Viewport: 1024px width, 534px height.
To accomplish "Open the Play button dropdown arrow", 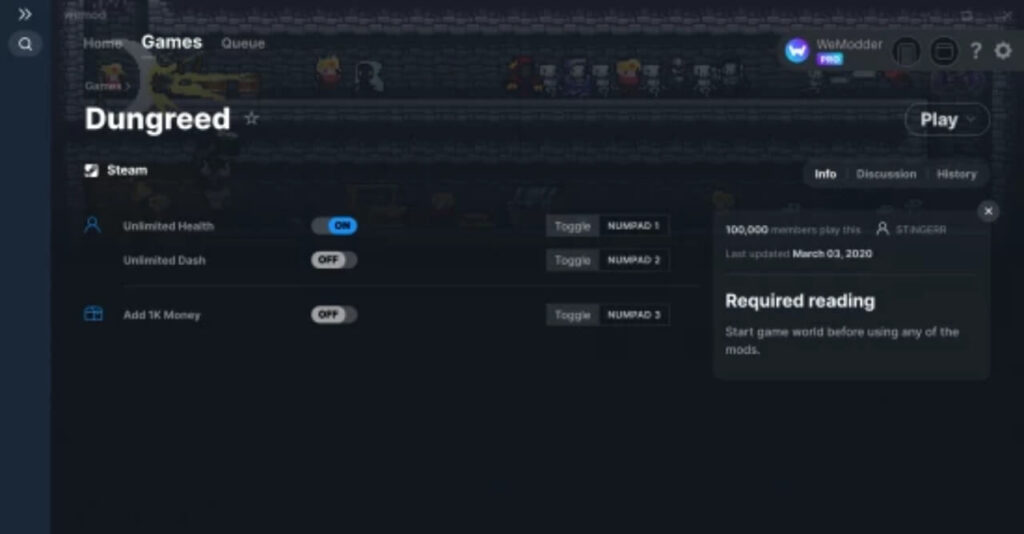I will 971,120.
